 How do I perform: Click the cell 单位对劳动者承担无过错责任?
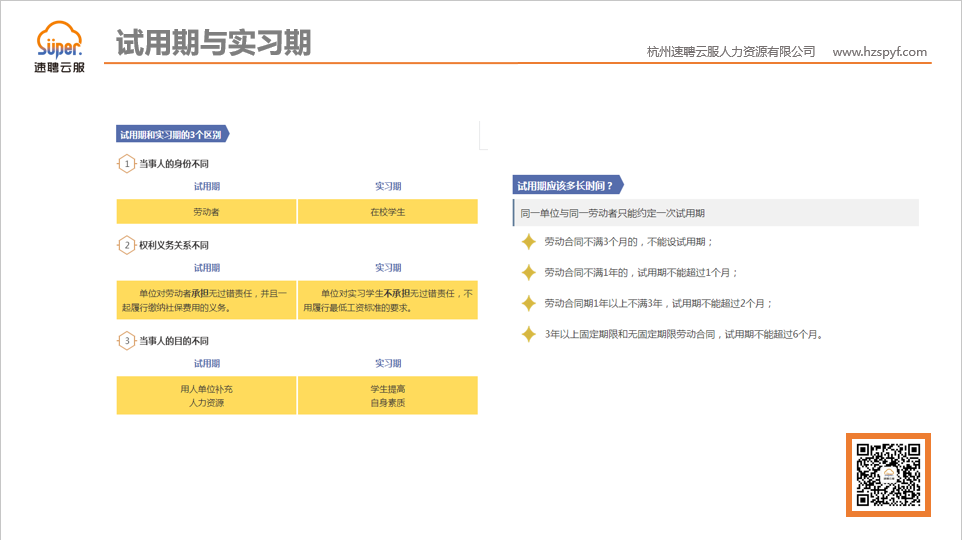coord(207,300)
